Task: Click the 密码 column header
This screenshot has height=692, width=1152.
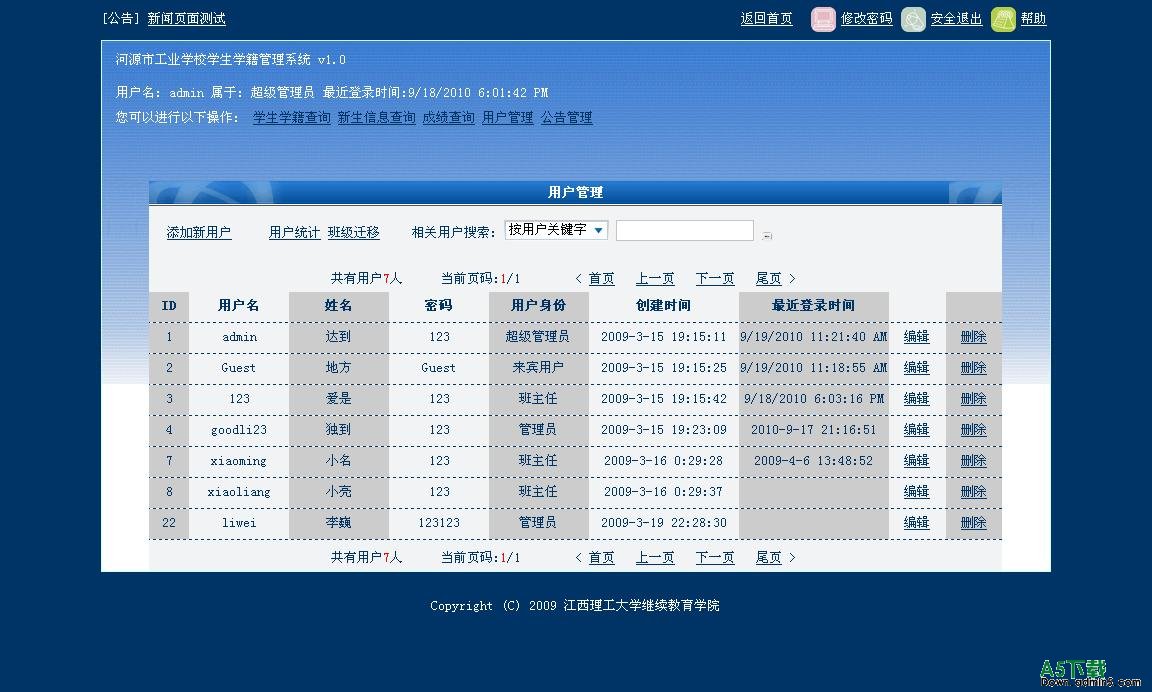Action: [x=439, y=306]
